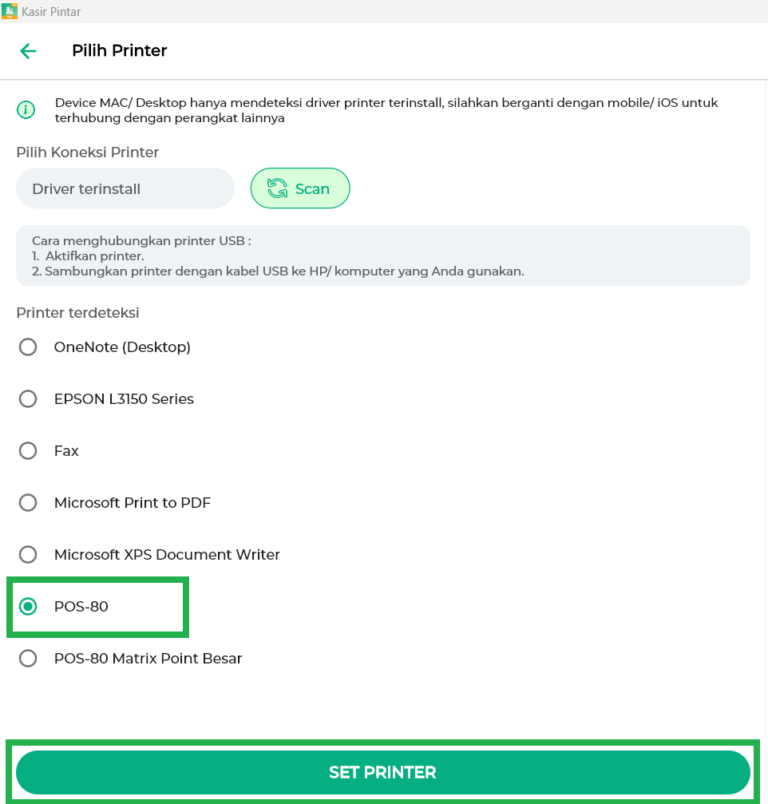This screenshot has width=768, height=804.
Task: Click the Kasir Pintar app icon
Action: [10, 10]
